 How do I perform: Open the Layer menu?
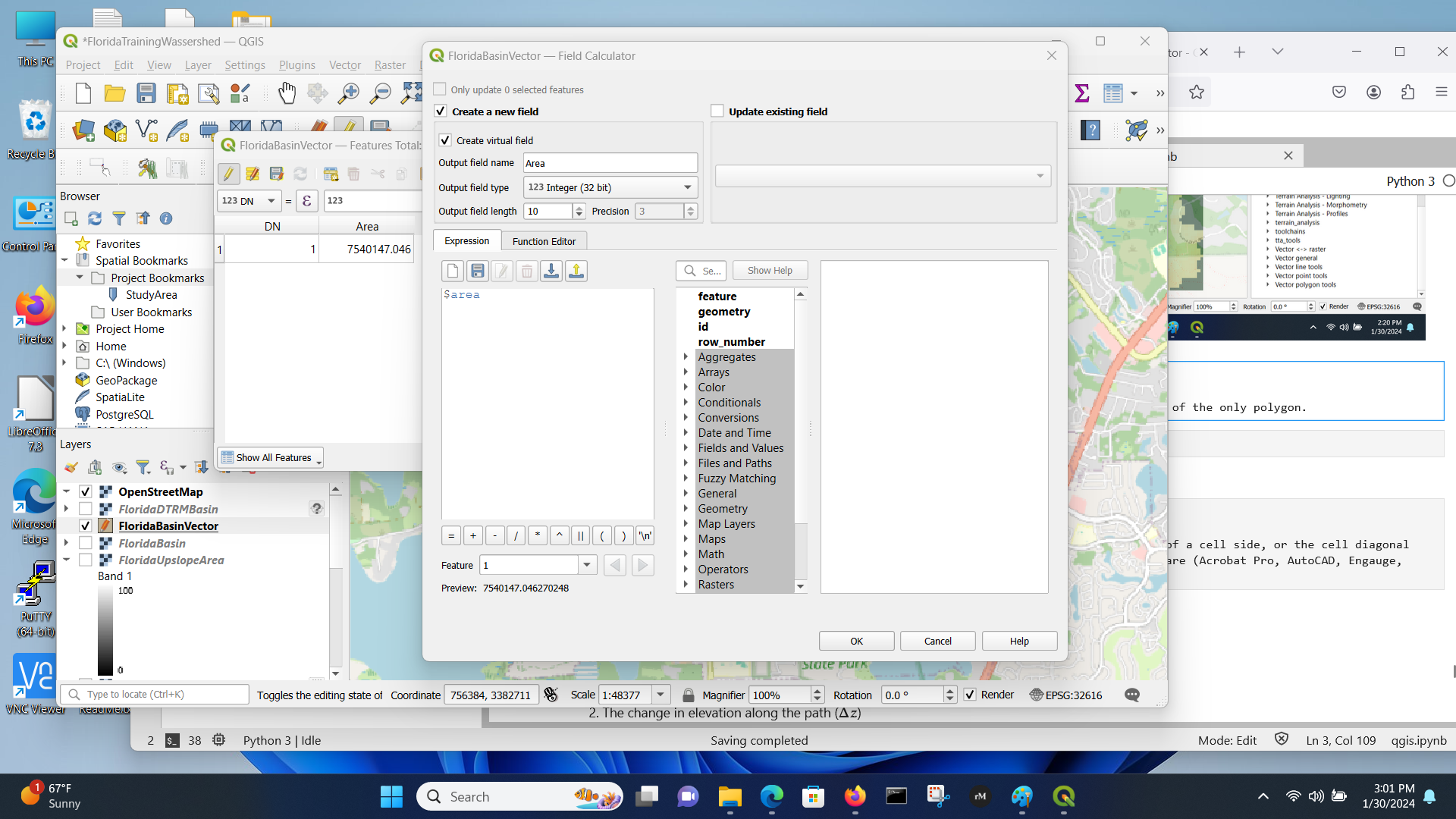[198, 65]
